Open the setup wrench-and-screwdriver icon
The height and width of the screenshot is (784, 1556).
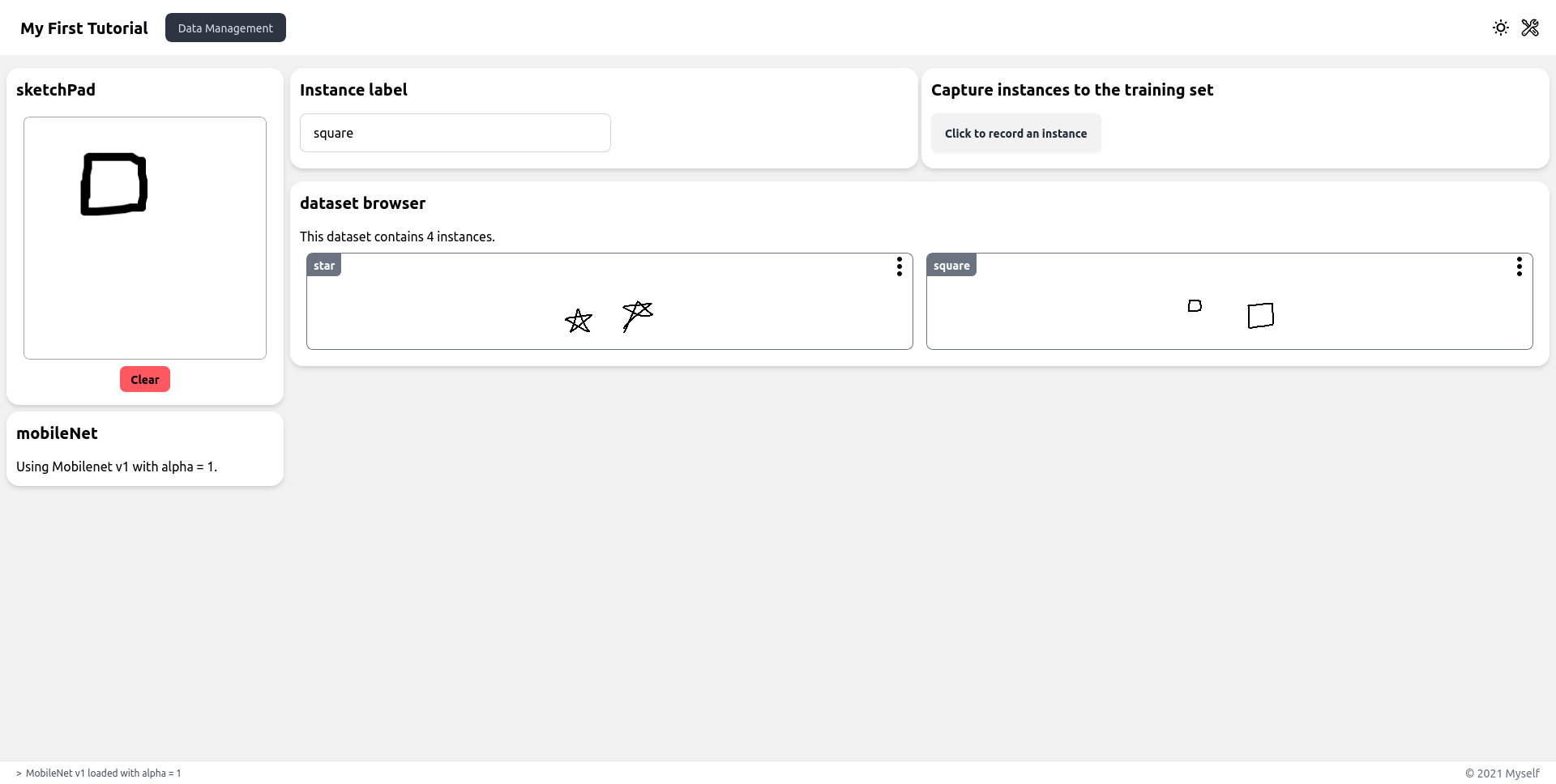coord(1531,28)
